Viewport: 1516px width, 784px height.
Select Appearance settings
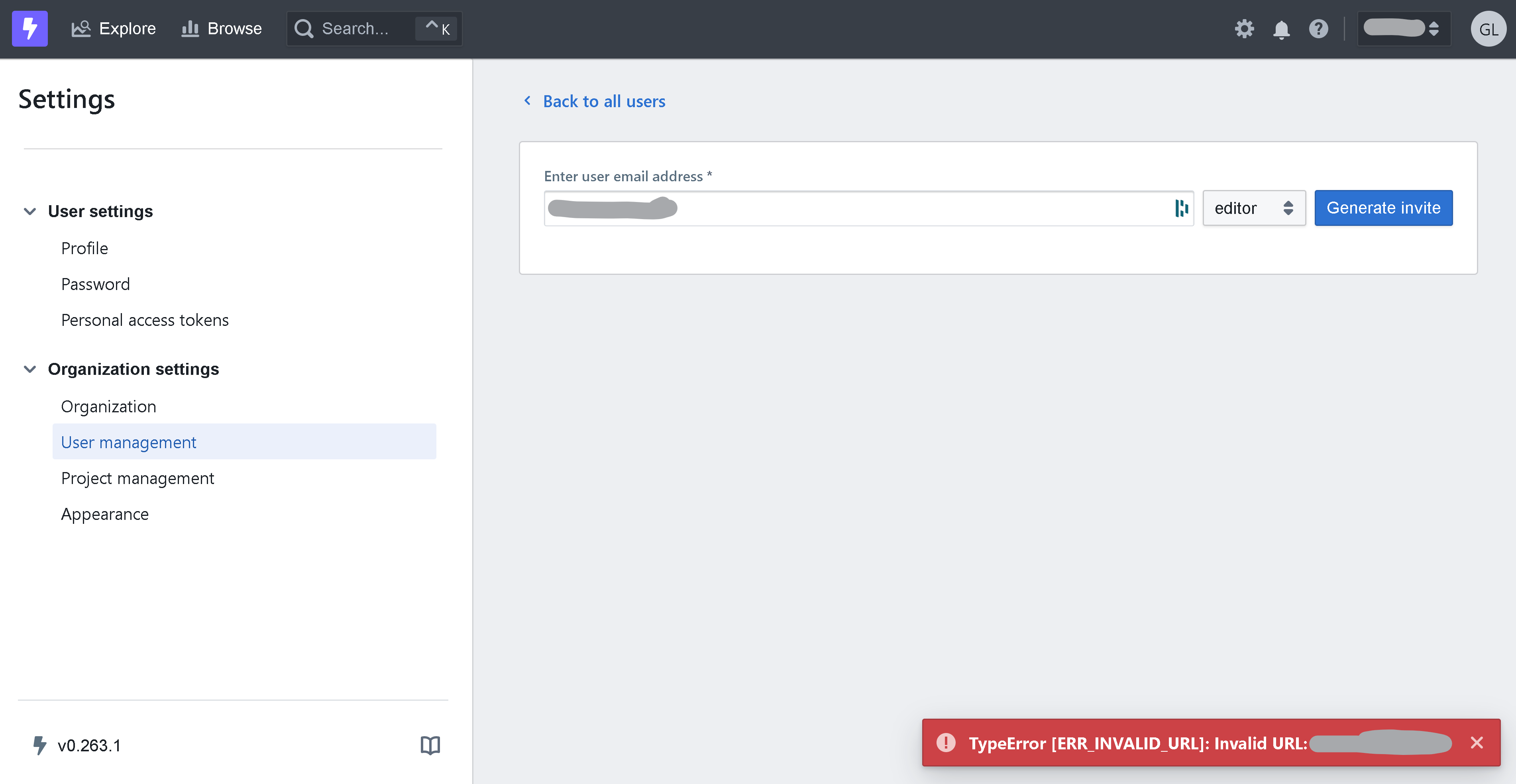pos(105,514)
